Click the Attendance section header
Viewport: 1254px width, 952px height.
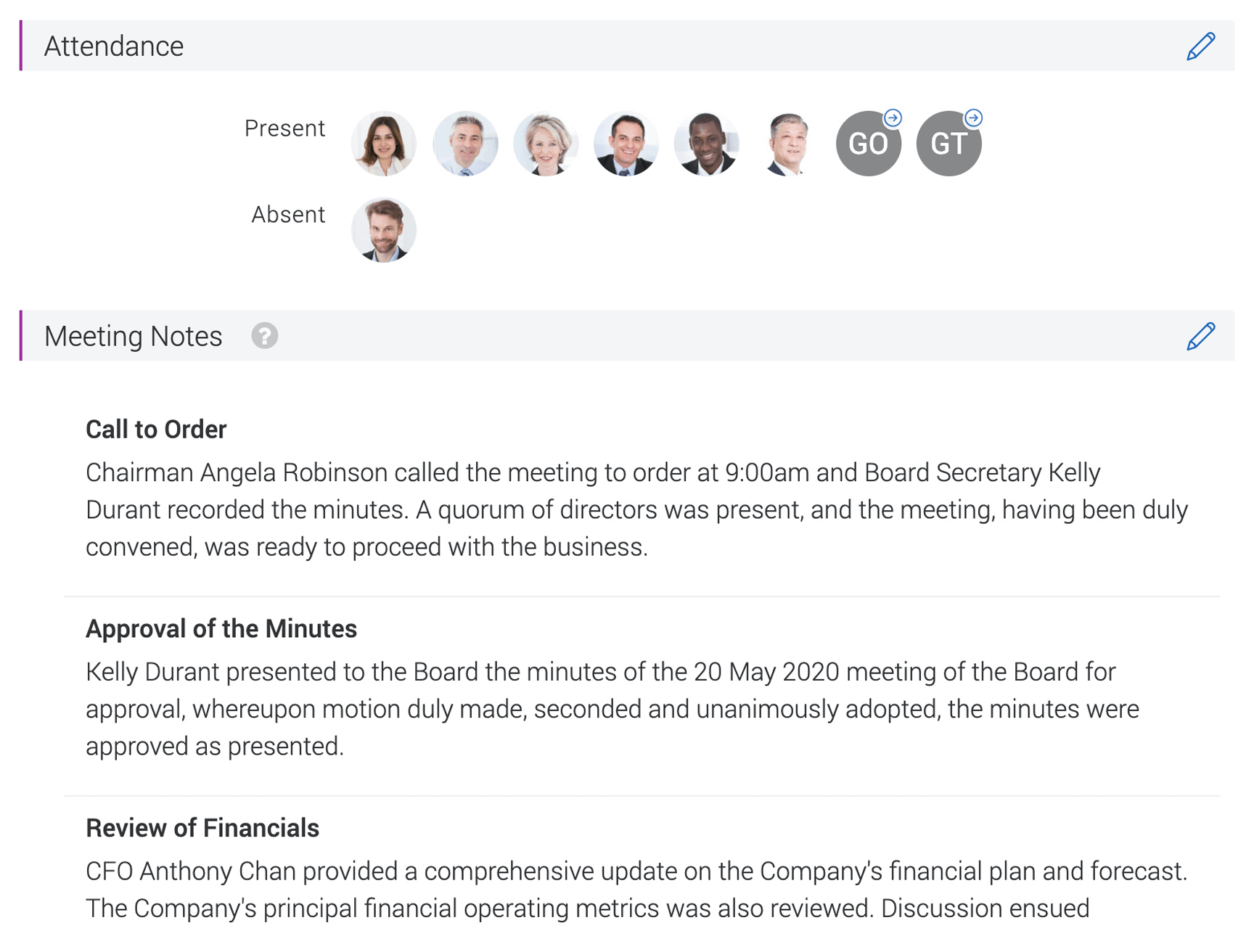coord(115,45)
